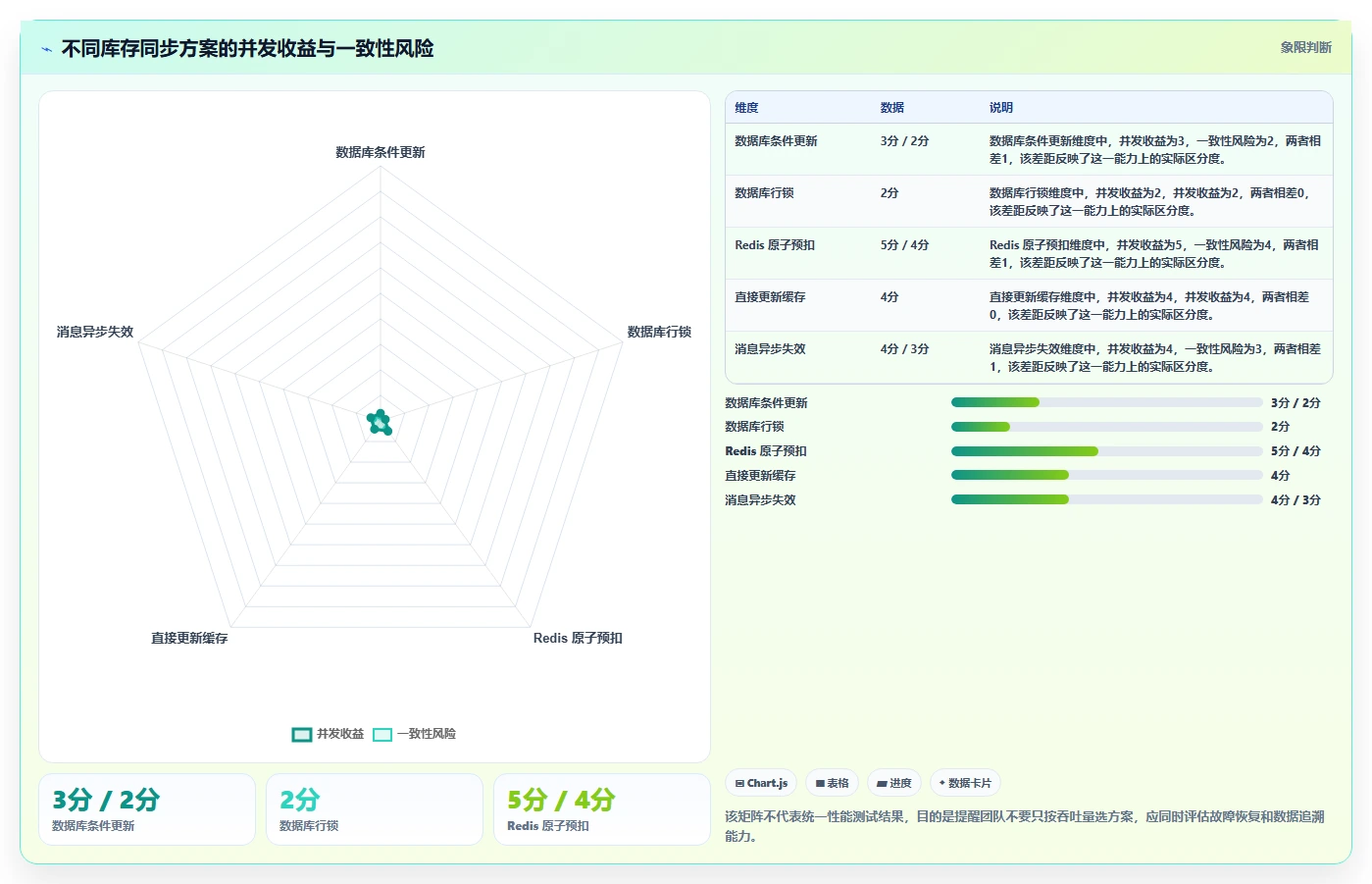Click the 数据库行锁 label in the progress list

[754, 427]
